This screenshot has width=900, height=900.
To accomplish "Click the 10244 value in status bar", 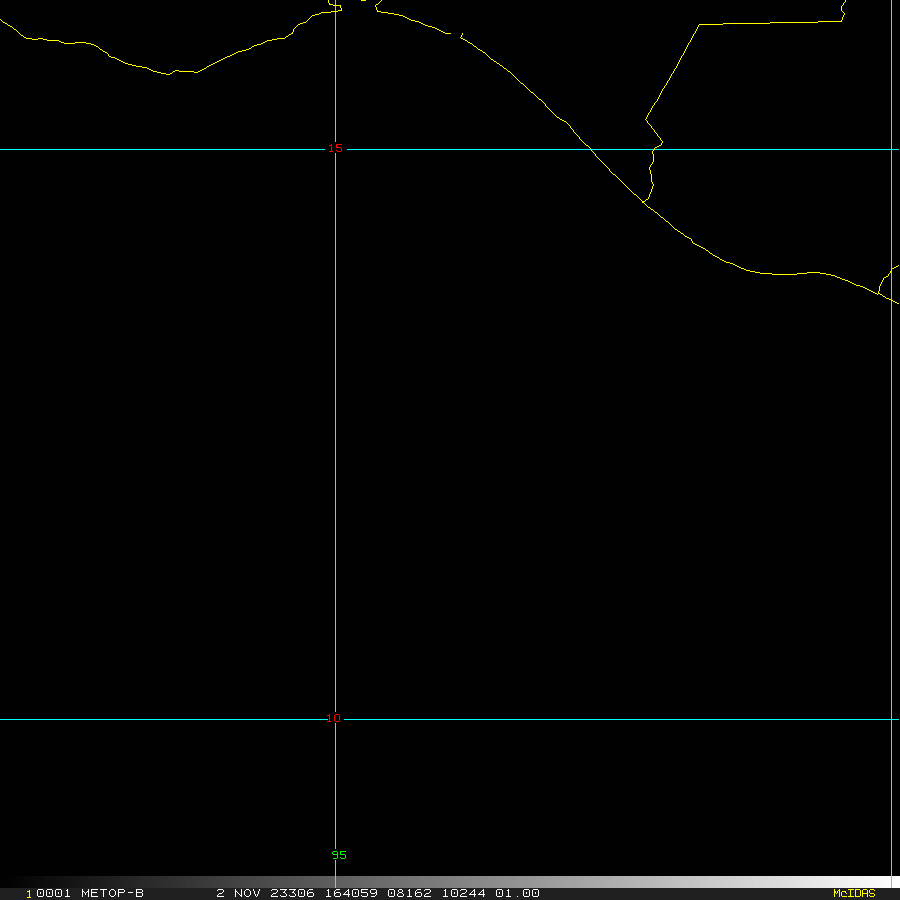I will coord(463,893).
